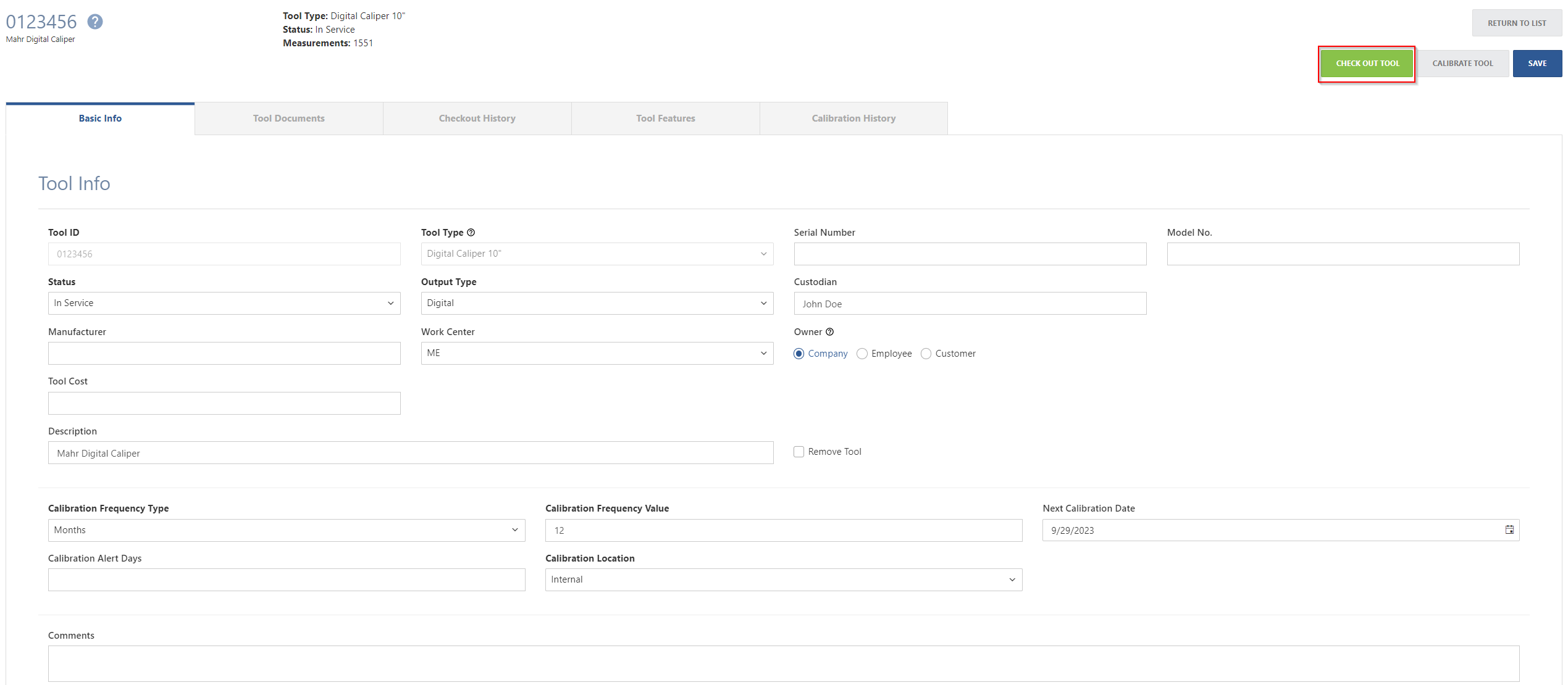Click the green Check Out Tool button
Viewport: 1568px width, 685px height.
pyautogui.click(x=1367, y=64)
